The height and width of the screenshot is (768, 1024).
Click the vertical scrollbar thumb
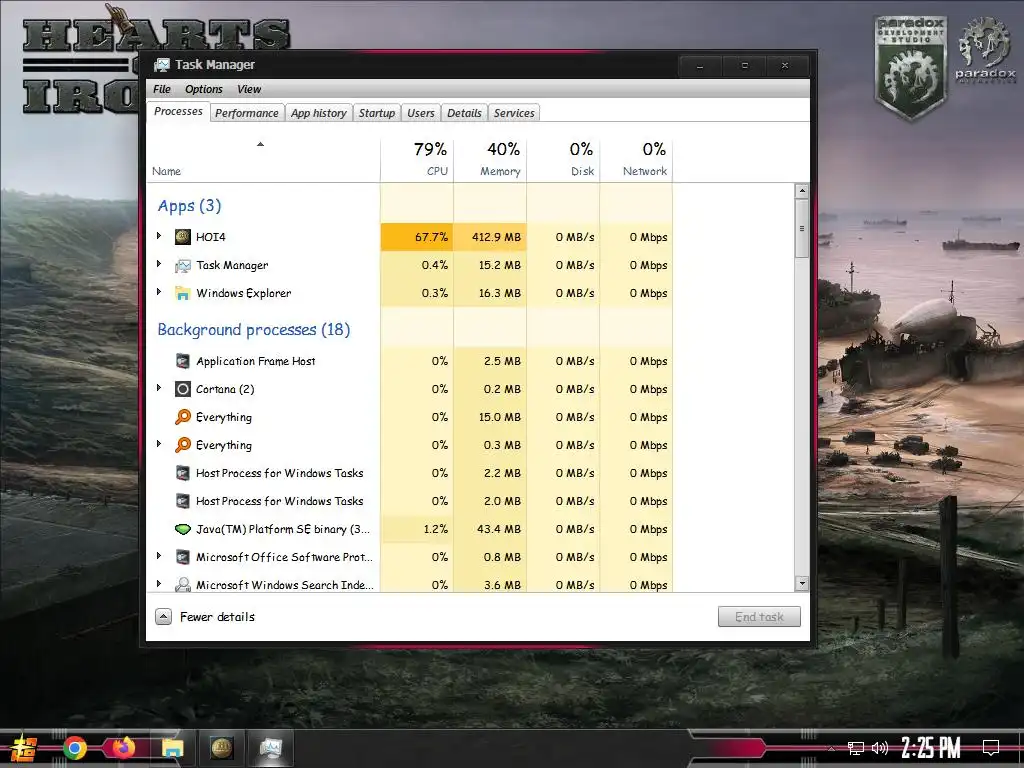pyautogui.click(x=802, y=229)
